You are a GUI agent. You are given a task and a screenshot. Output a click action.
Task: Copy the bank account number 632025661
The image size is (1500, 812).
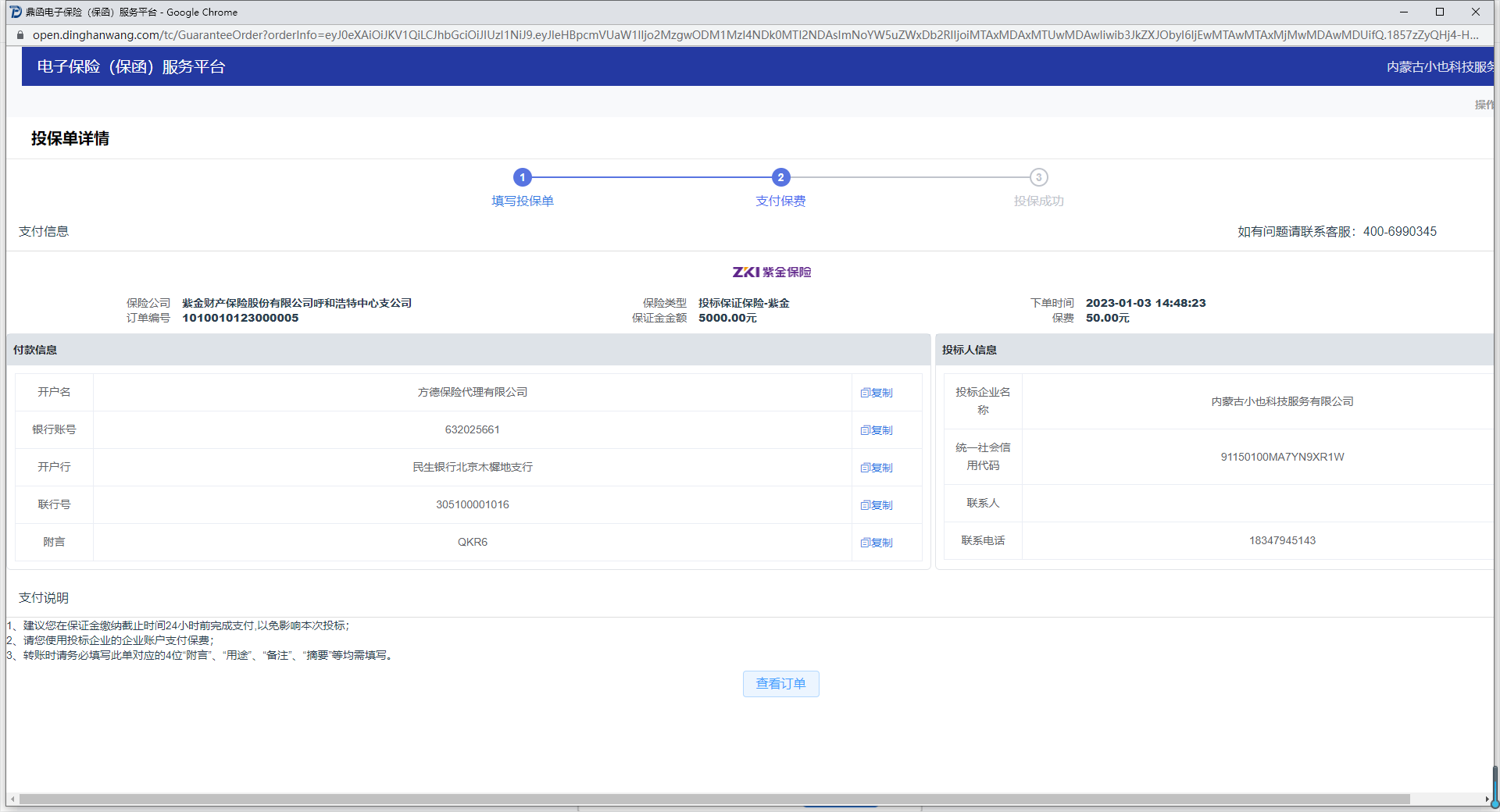(x=877, y=430)
